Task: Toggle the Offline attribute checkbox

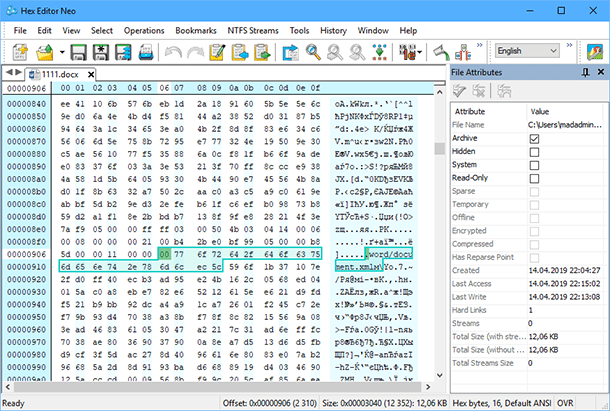Action: tap(534, 218)
